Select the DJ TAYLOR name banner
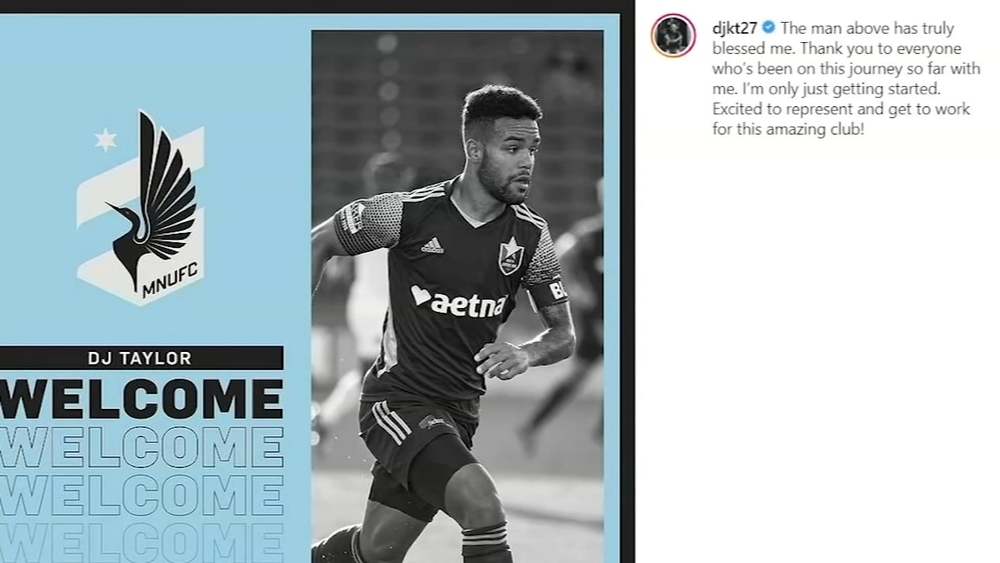 coord(142,358)
